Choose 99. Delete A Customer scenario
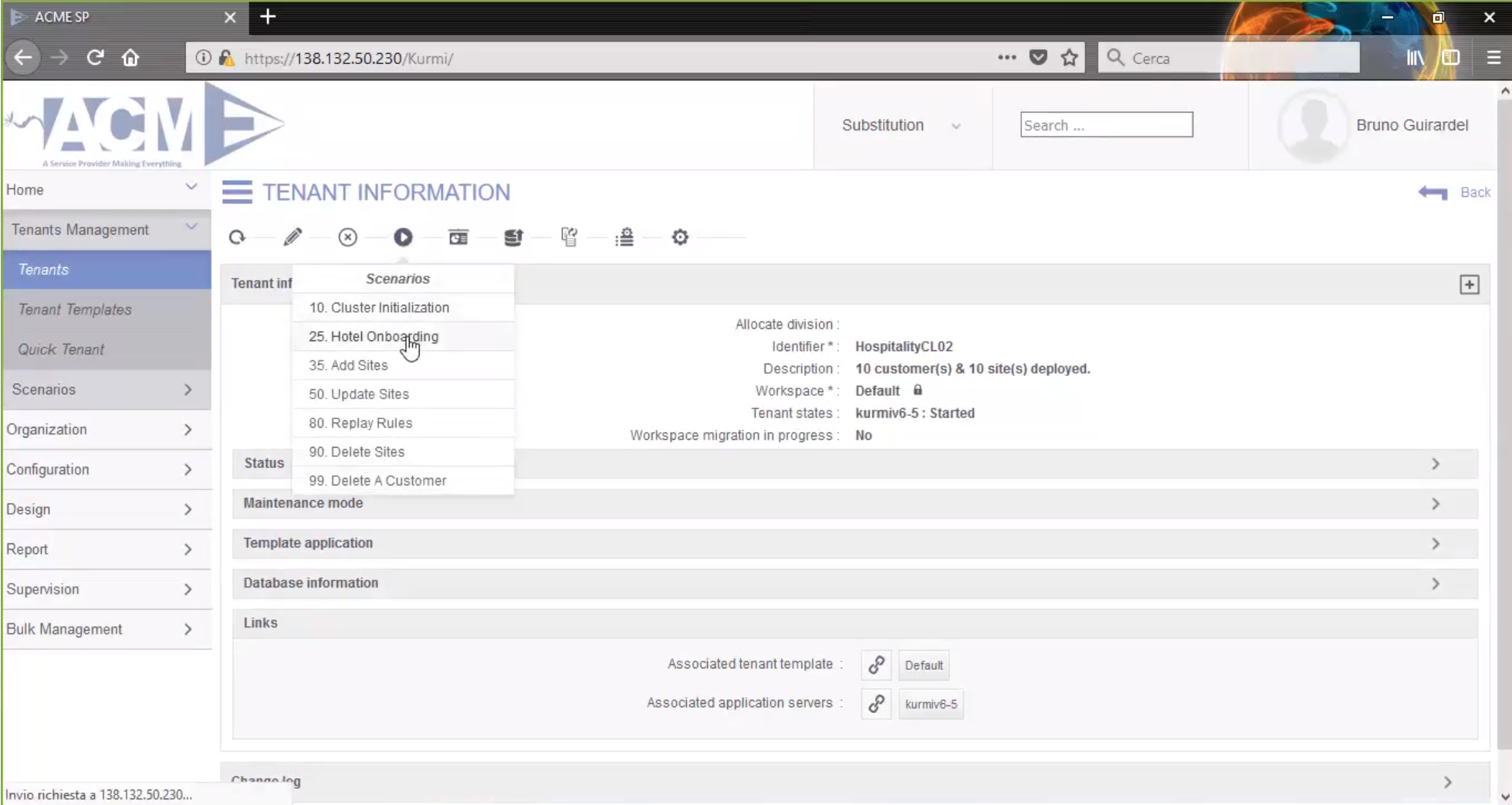Viewport: 1512px width, 805px height. click(x=377, y=481)
